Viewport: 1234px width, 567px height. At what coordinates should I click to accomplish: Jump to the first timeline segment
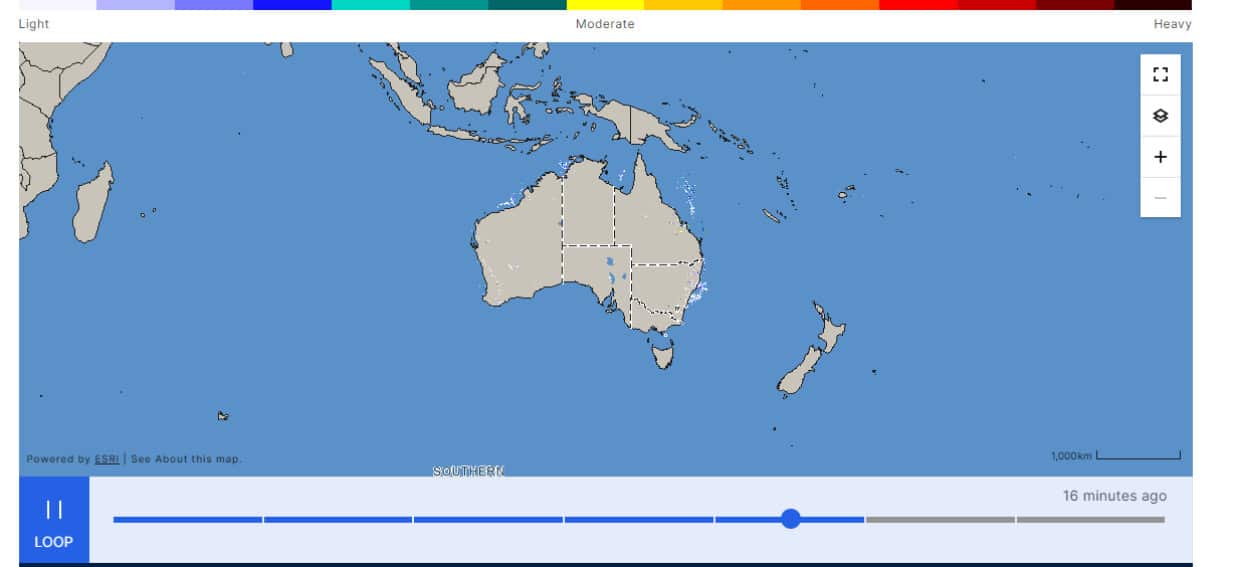[187, 519]
